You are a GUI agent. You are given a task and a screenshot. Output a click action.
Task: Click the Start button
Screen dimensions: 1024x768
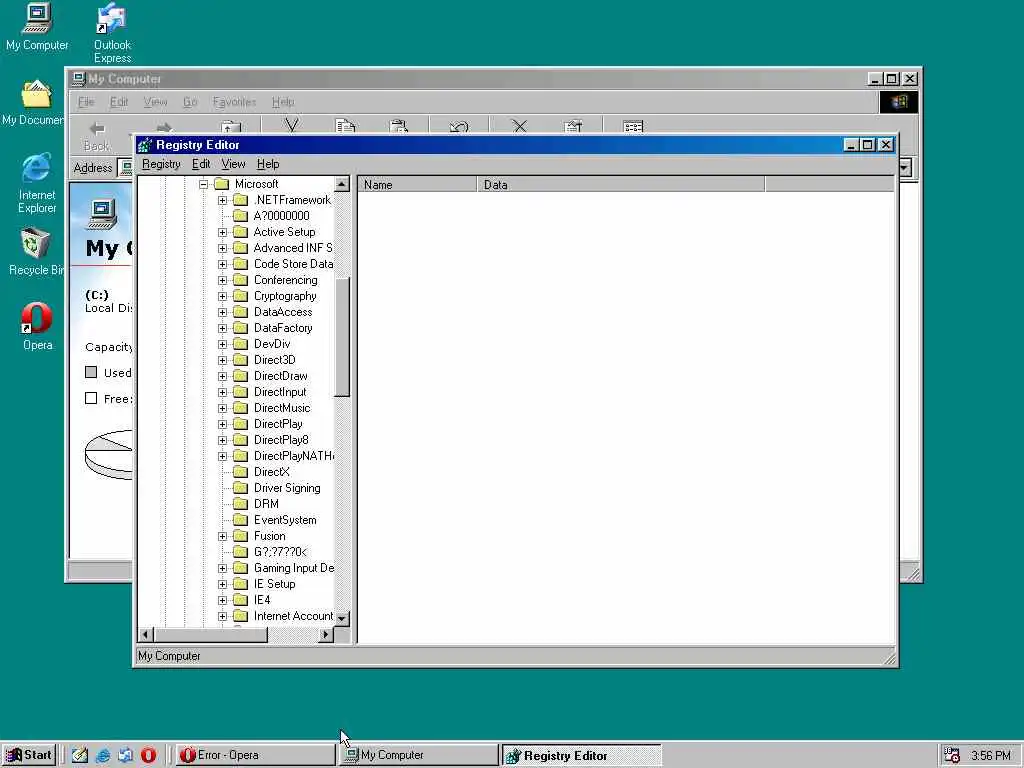[x=29, y=755]
